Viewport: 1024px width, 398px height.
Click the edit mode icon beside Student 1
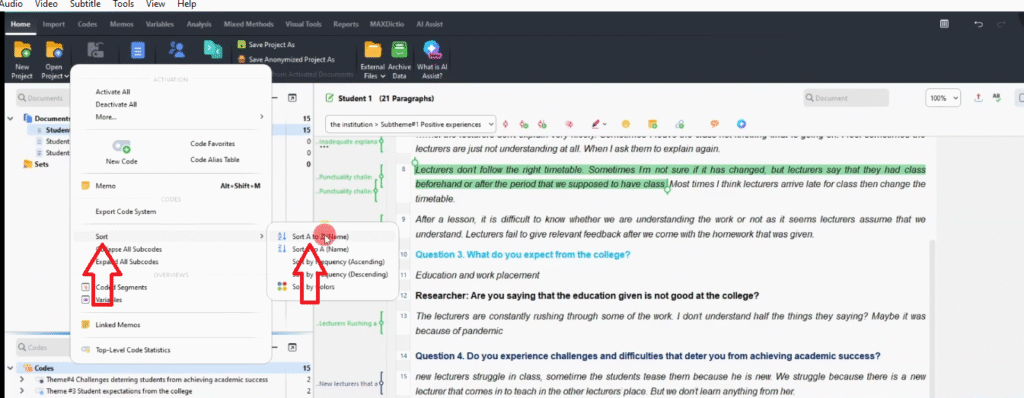[x=329, y=99]
